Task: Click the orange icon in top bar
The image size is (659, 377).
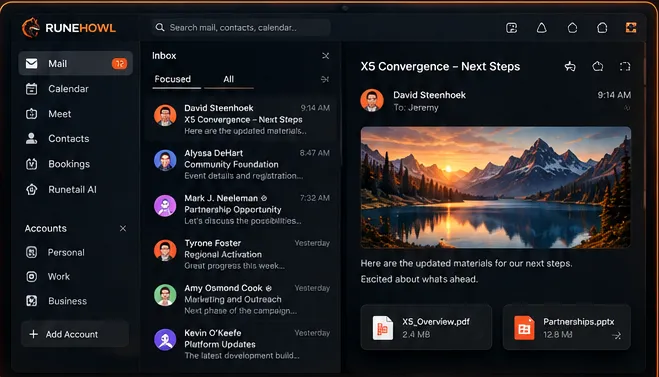Action: coord(631,28)
